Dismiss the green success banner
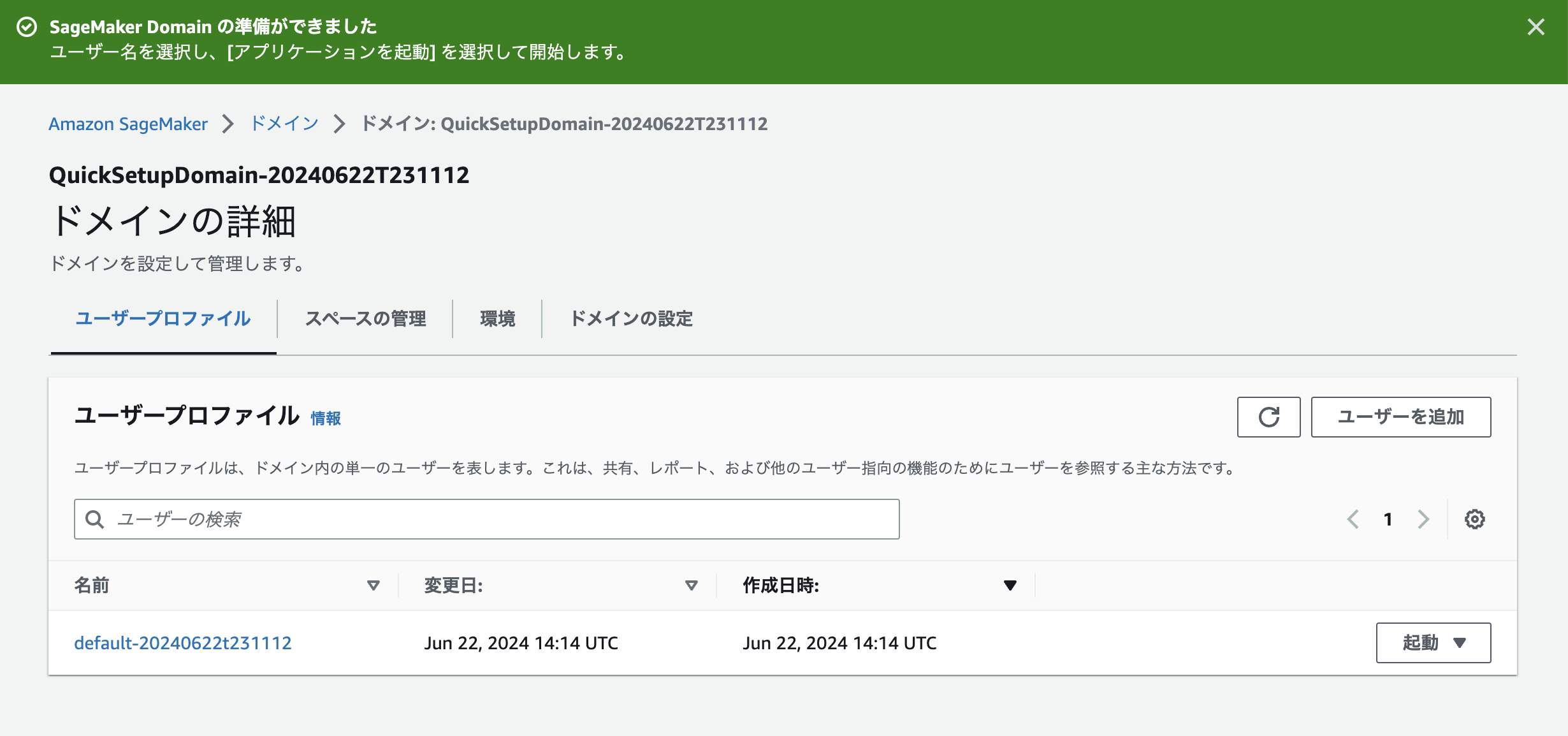Image resolution: width=1568 pixels, height=736 pixels. pos(1535,27)
